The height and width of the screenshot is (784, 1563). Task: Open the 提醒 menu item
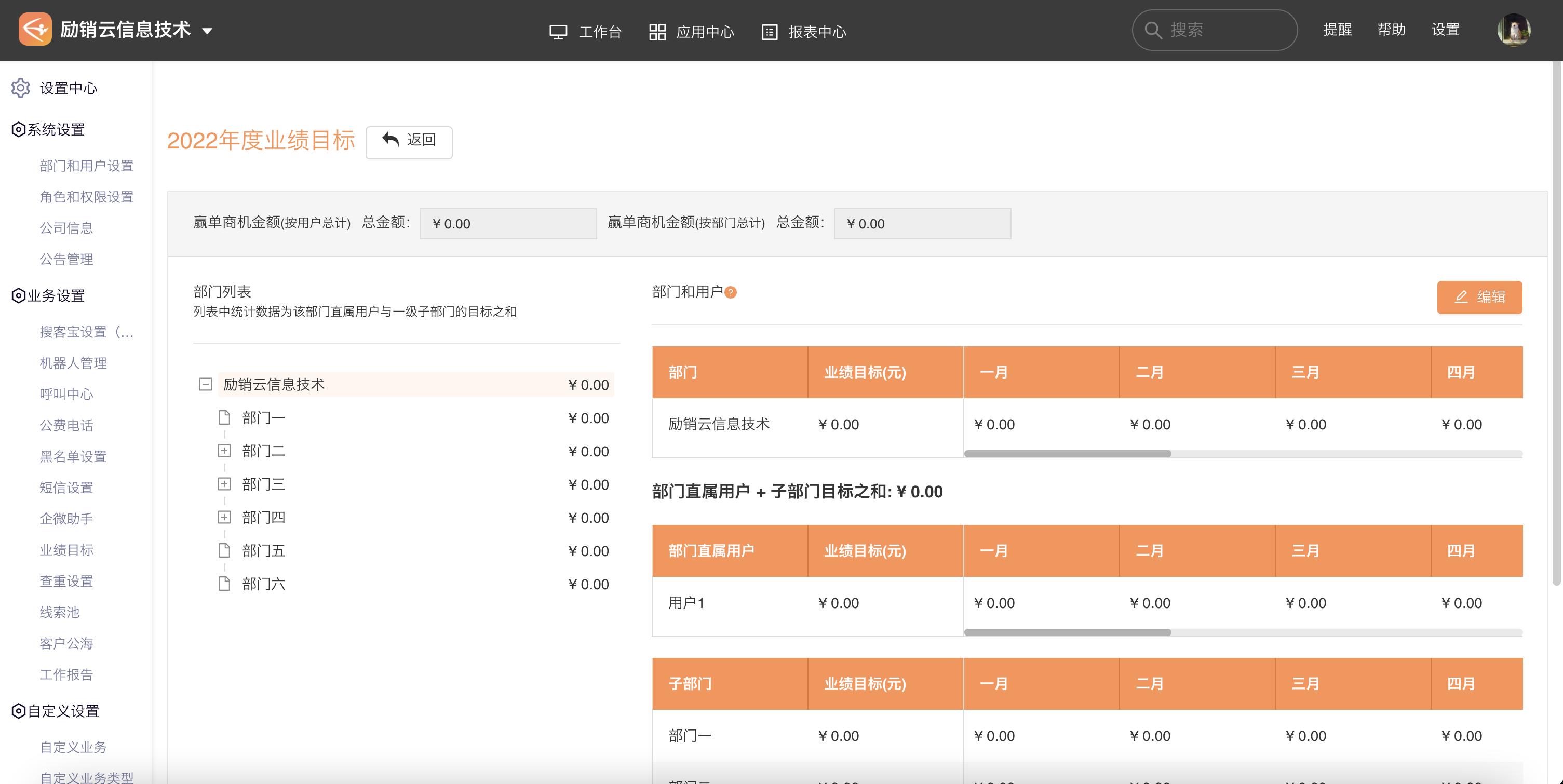coord(1337,30)
